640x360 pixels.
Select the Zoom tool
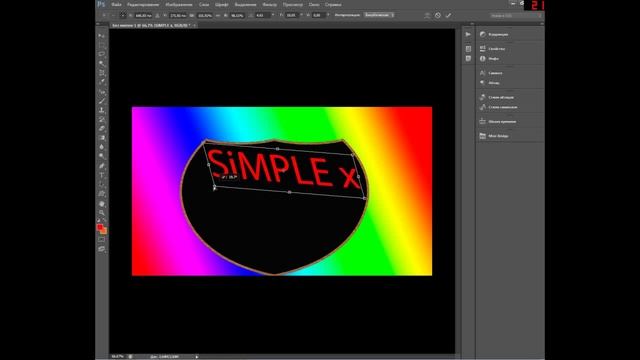tap(101, 213)
